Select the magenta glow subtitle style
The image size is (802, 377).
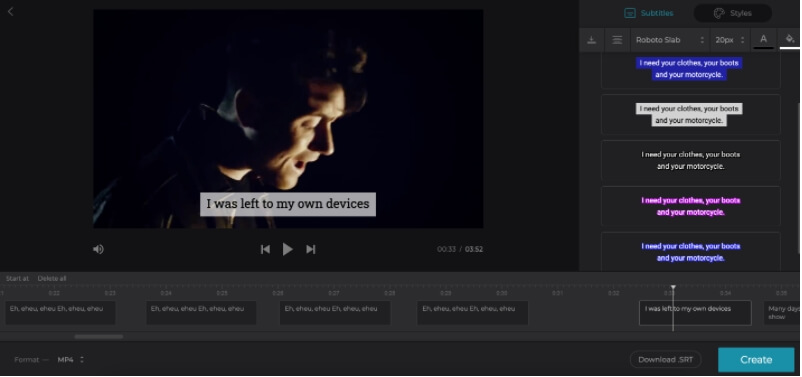(x=690, y=206)
